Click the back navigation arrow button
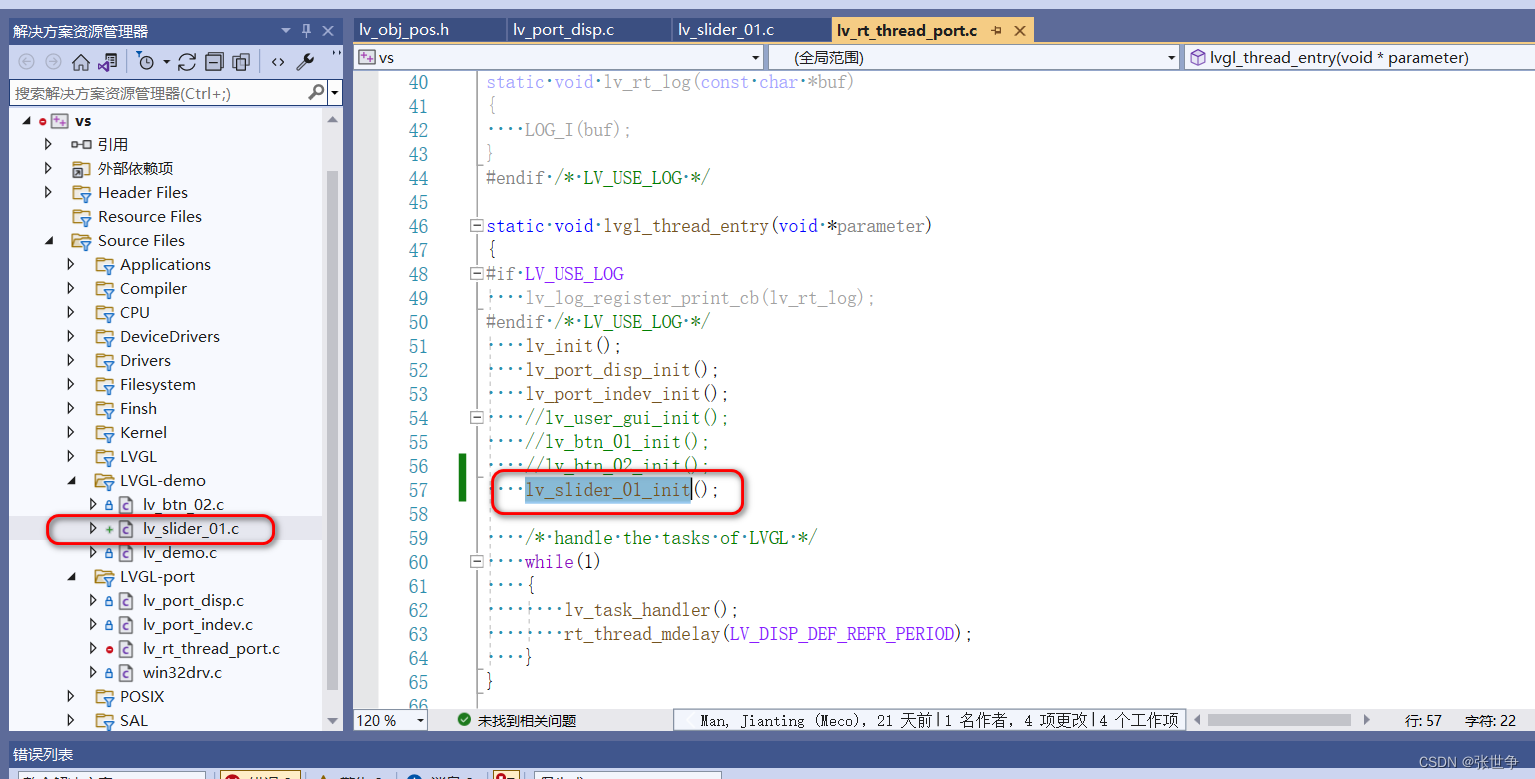 click(27, 62)
